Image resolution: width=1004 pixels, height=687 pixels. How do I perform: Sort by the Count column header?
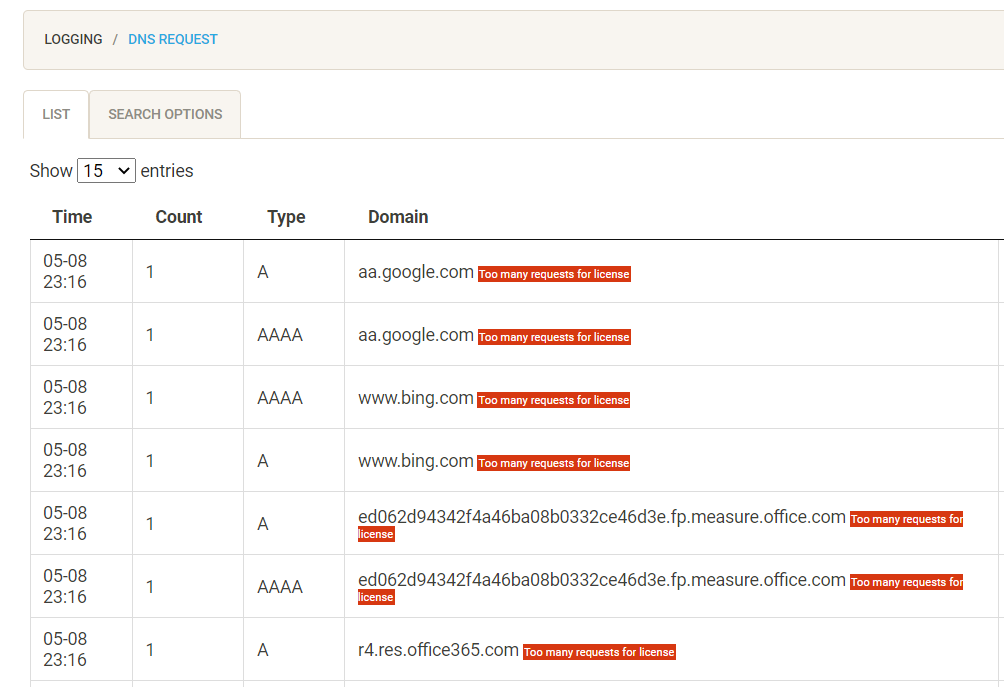(179, 217)
